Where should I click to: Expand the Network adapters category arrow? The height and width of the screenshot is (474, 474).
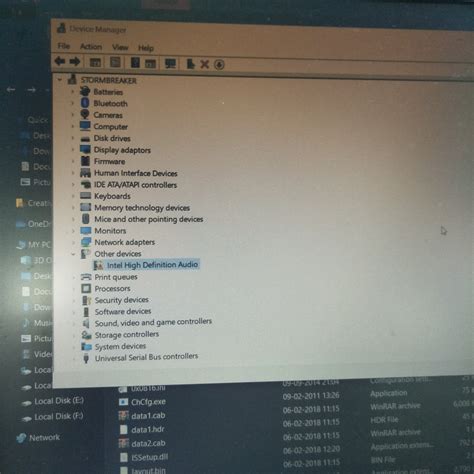pos(74,242)
